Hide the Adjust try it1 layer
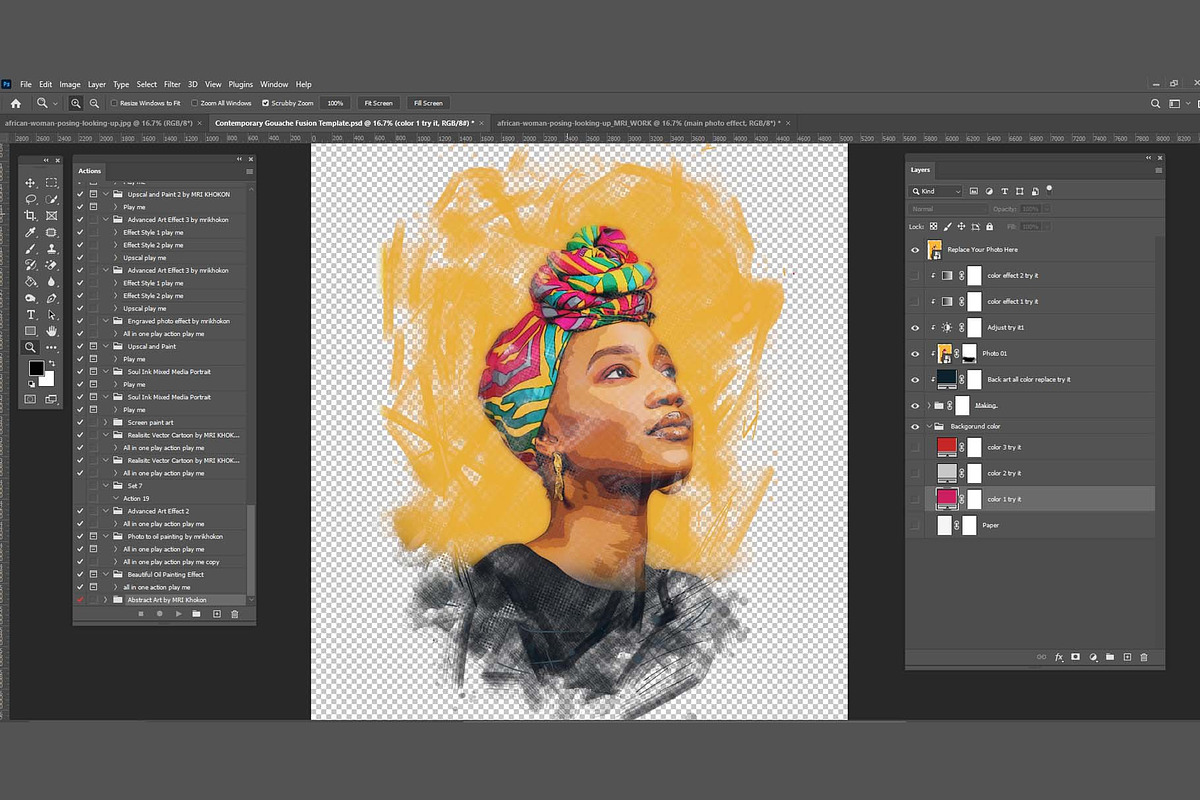1200x800 pixels. coord(915,328)
